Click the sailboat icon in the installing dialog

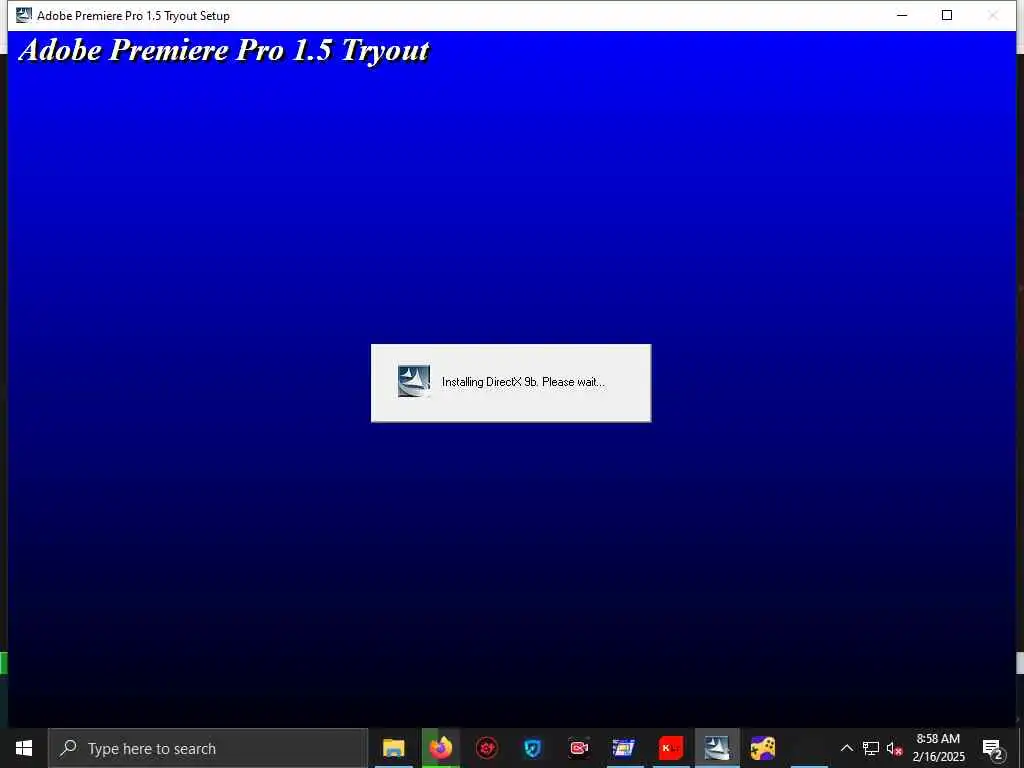(x=414, y=381)
